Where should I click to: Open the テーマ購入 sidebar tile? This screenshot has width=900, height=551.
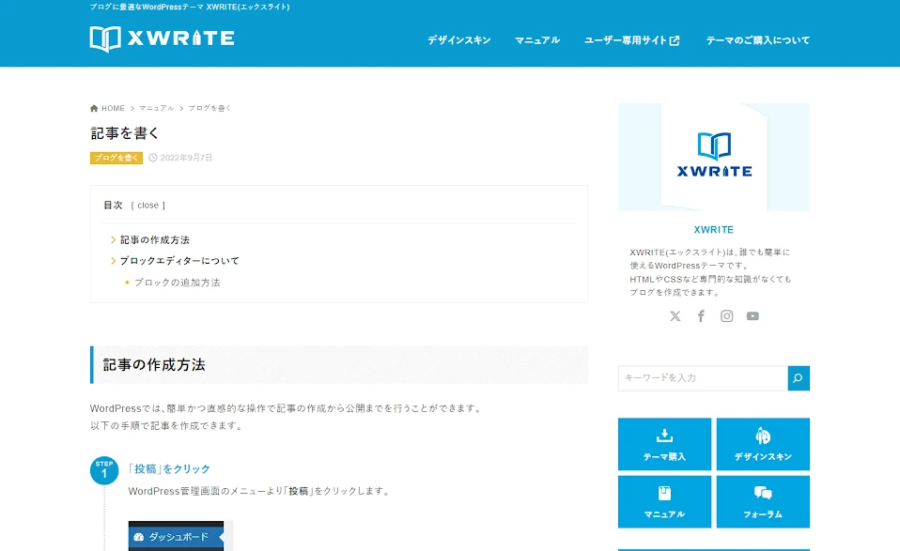pyautogui.click(x=665, y=444)
